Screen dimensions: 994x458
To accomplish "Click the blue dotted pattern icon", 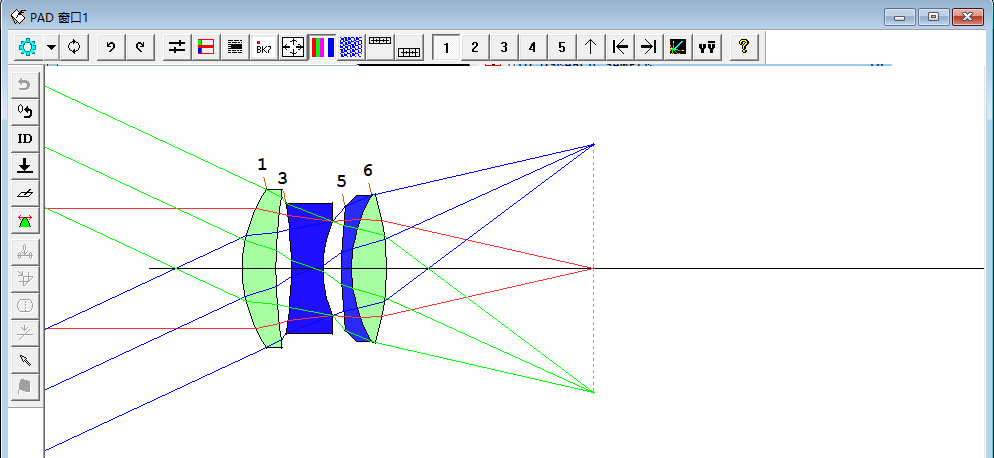I will click(351, 47).
